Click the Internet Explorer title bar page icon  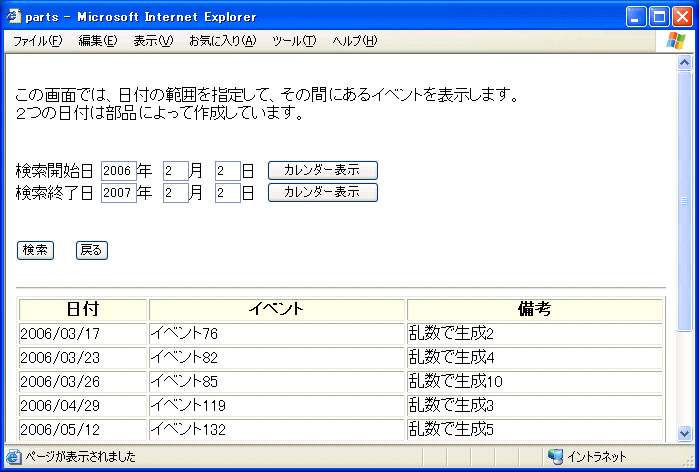[14, 16]
